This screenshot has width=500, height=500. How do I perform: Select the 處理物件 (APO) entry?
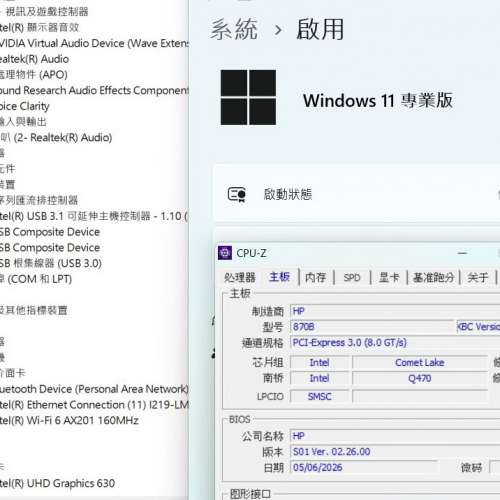click(x=34, y=75)
